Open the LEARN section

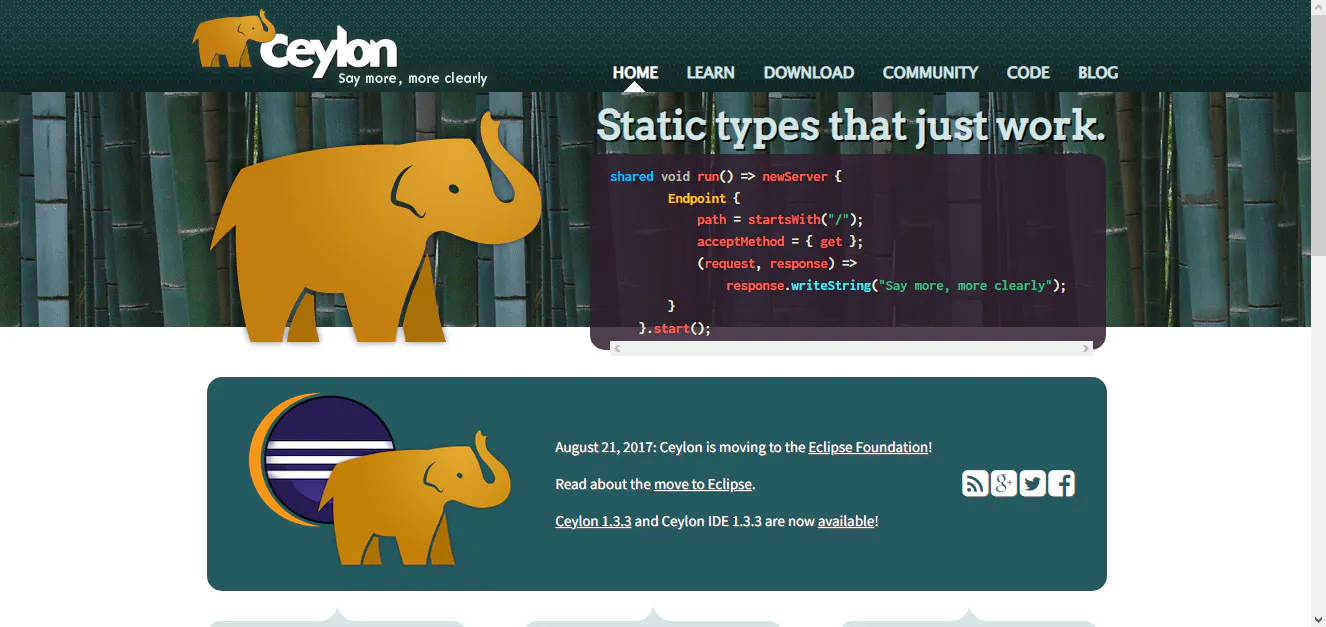[x=710, y=72]
